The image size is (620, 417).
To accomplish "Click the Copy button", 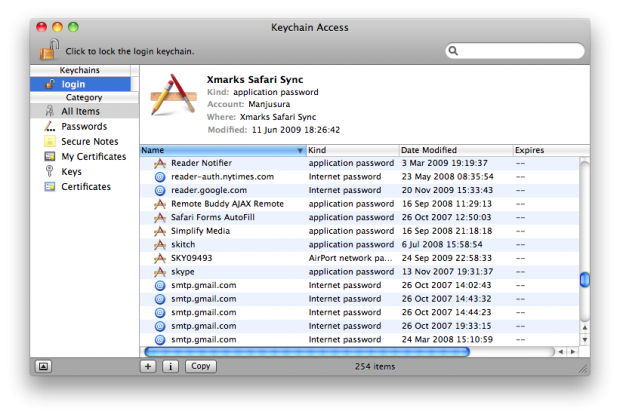I will pos(201,366).
